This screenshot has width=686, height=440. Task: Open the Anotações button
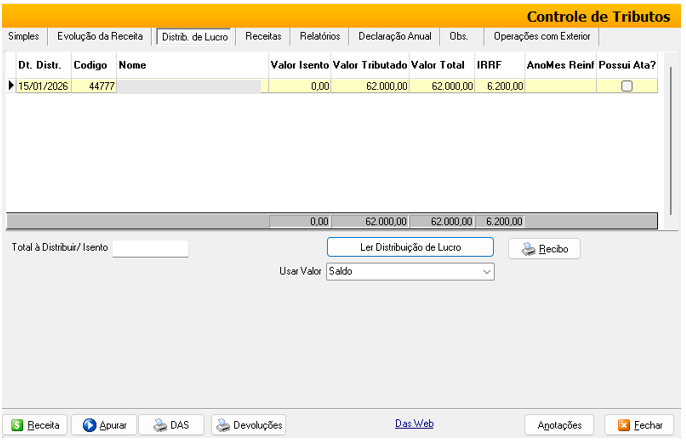(560, 425)
